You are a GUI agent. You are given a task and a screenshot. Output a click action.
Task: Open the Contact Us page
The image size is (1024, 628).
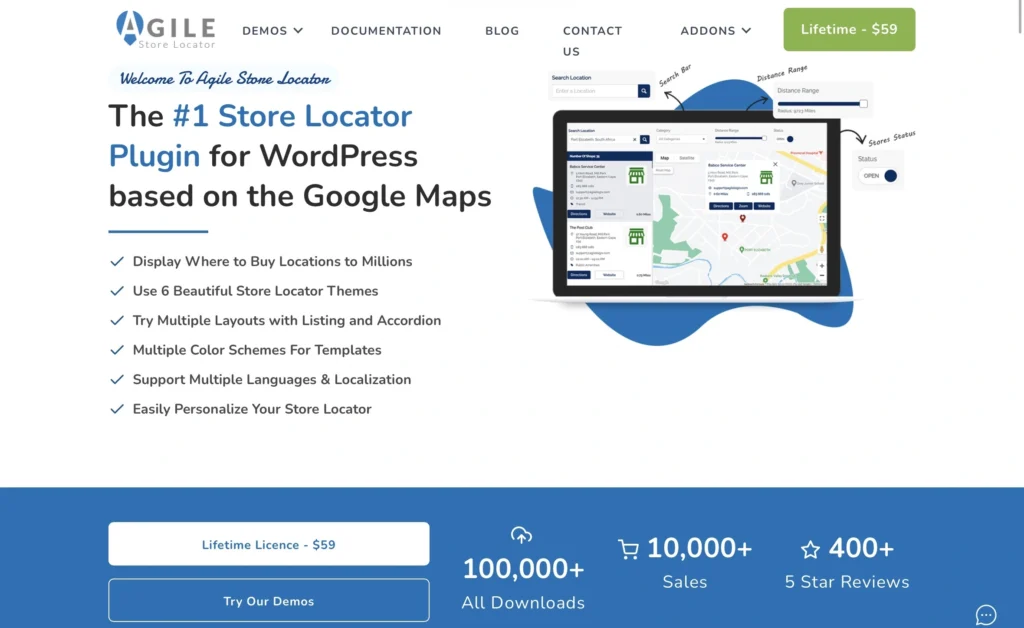pyautogui.click(x=592, y=40)
